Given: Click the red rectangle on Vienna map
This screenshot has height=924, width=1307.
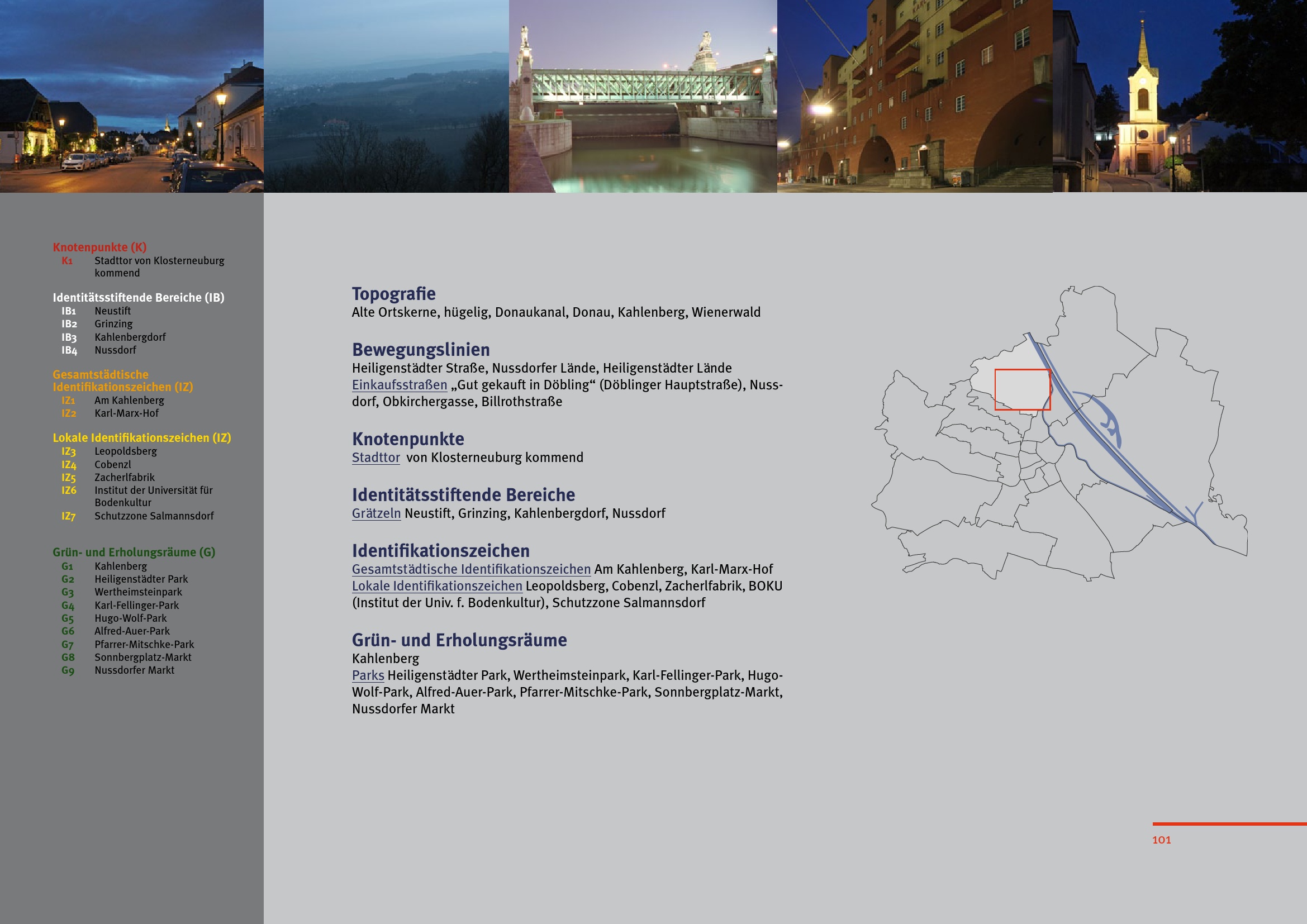Looking at the screenshot, I should click(1022, 390).
